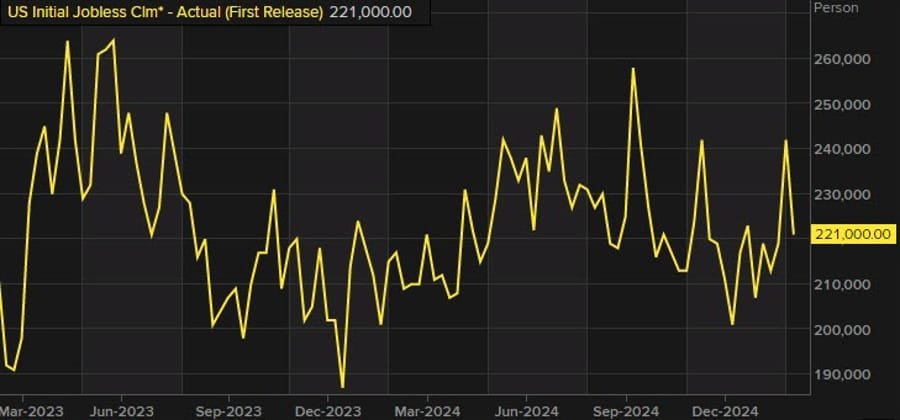Click the 240,000 y-axis label
Image resolution: width=900 pixels, height=420 pixels.
[x=842, y=150]
